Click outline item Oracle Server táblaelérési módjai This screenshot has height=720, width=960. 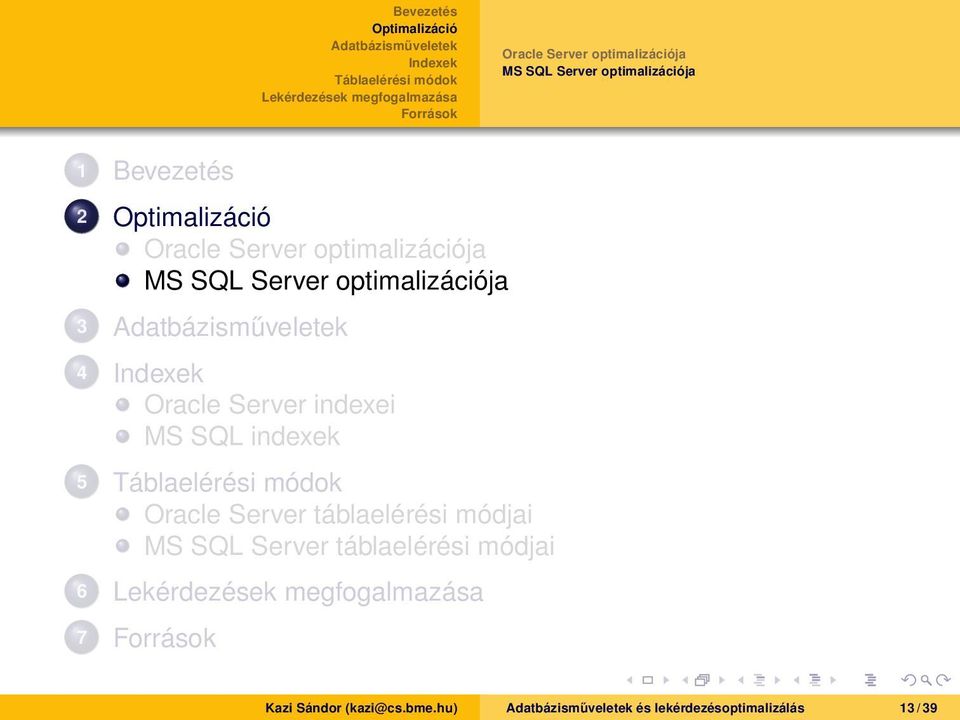tap(338, 514)
